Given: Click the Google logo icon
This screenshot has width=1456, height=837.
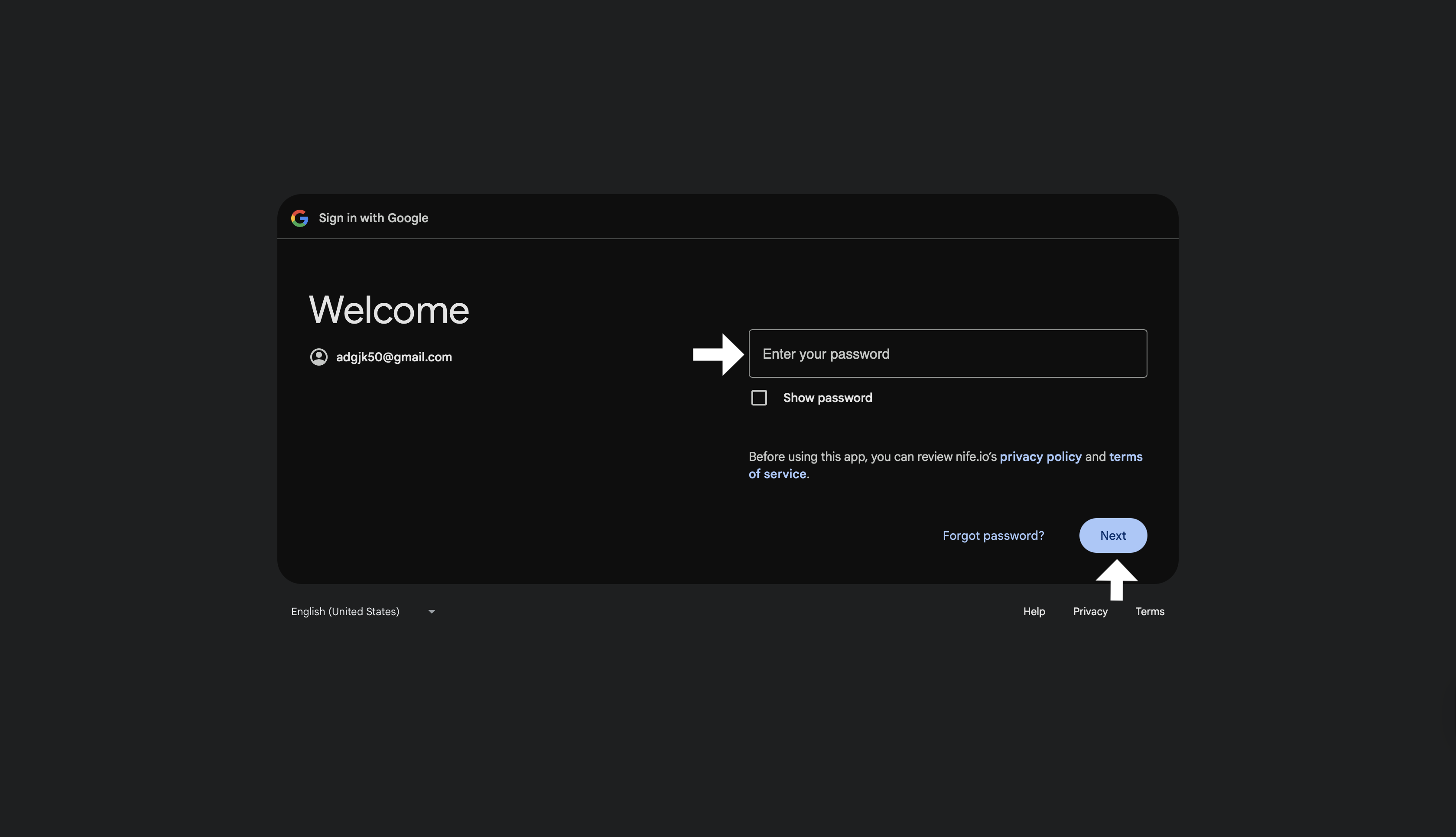Looking at the screenshot, I should 299,218.
